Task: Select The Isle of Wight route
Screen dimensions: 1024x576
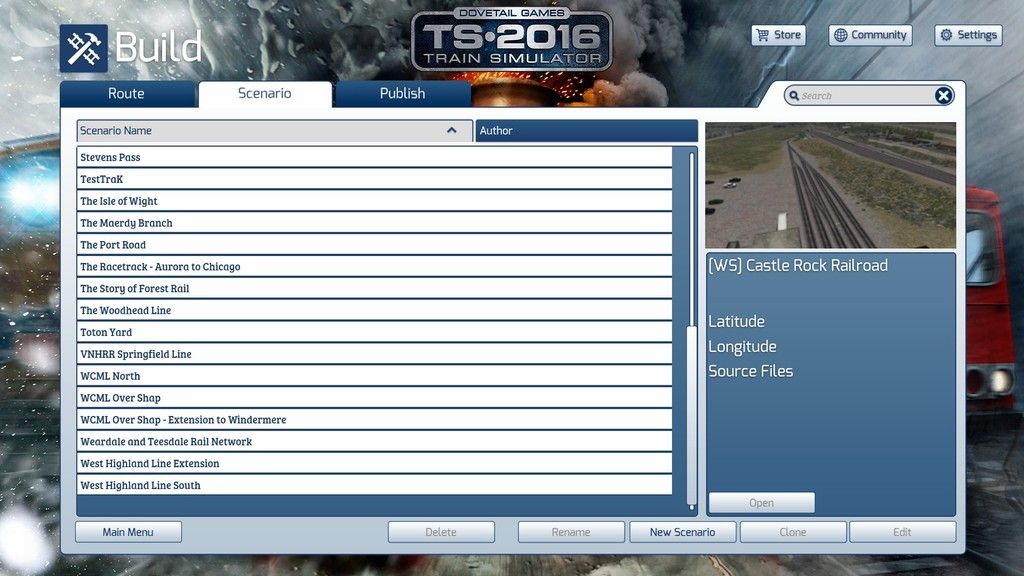Action: [x=375, y=201]
